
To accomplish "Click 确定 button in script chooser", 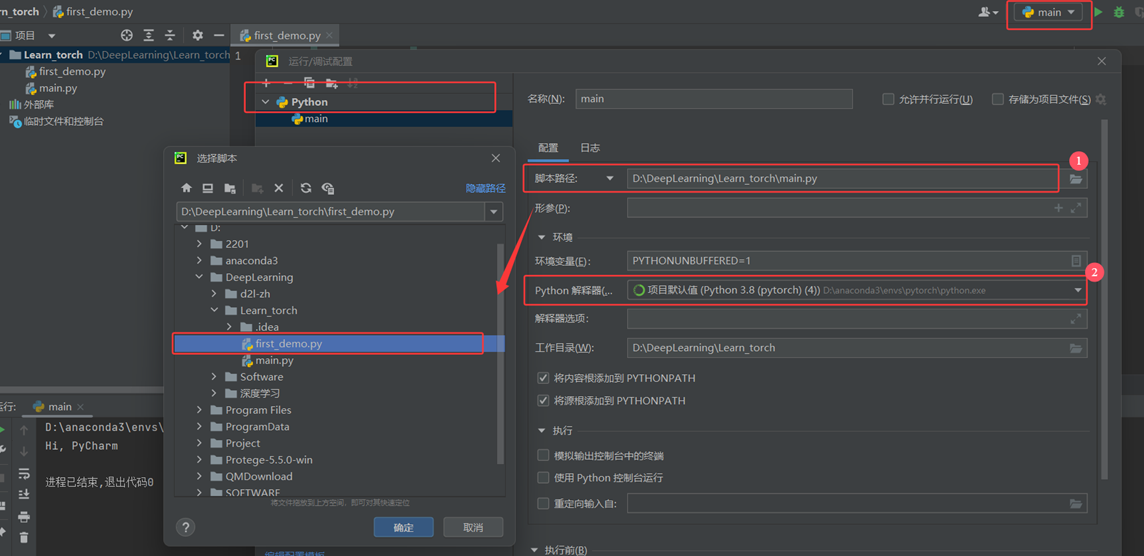I will (403, 528).
